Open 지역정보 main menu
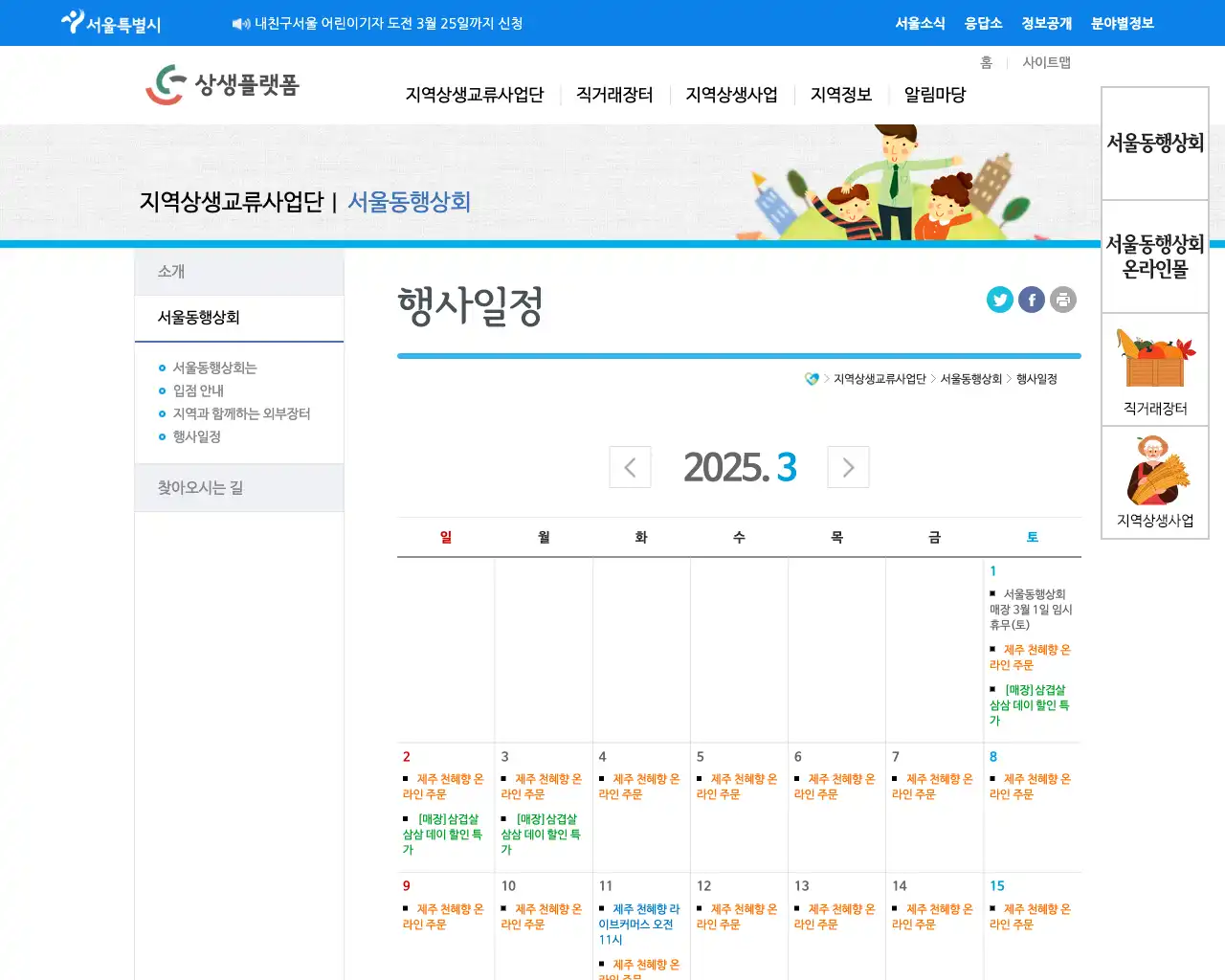Image resolution: width=1225 pixels, height=980 pixels. click(841, 95)
